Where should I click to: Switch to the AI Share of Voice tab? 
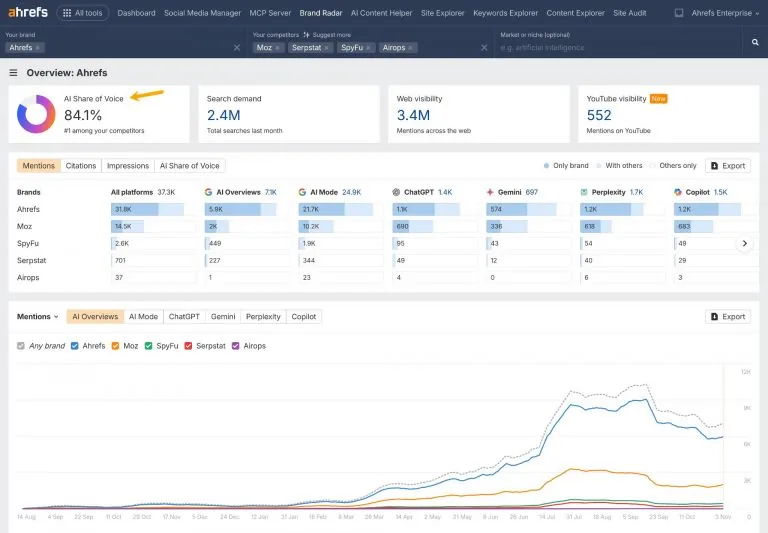pyautogui.click(x=190, y=166)
